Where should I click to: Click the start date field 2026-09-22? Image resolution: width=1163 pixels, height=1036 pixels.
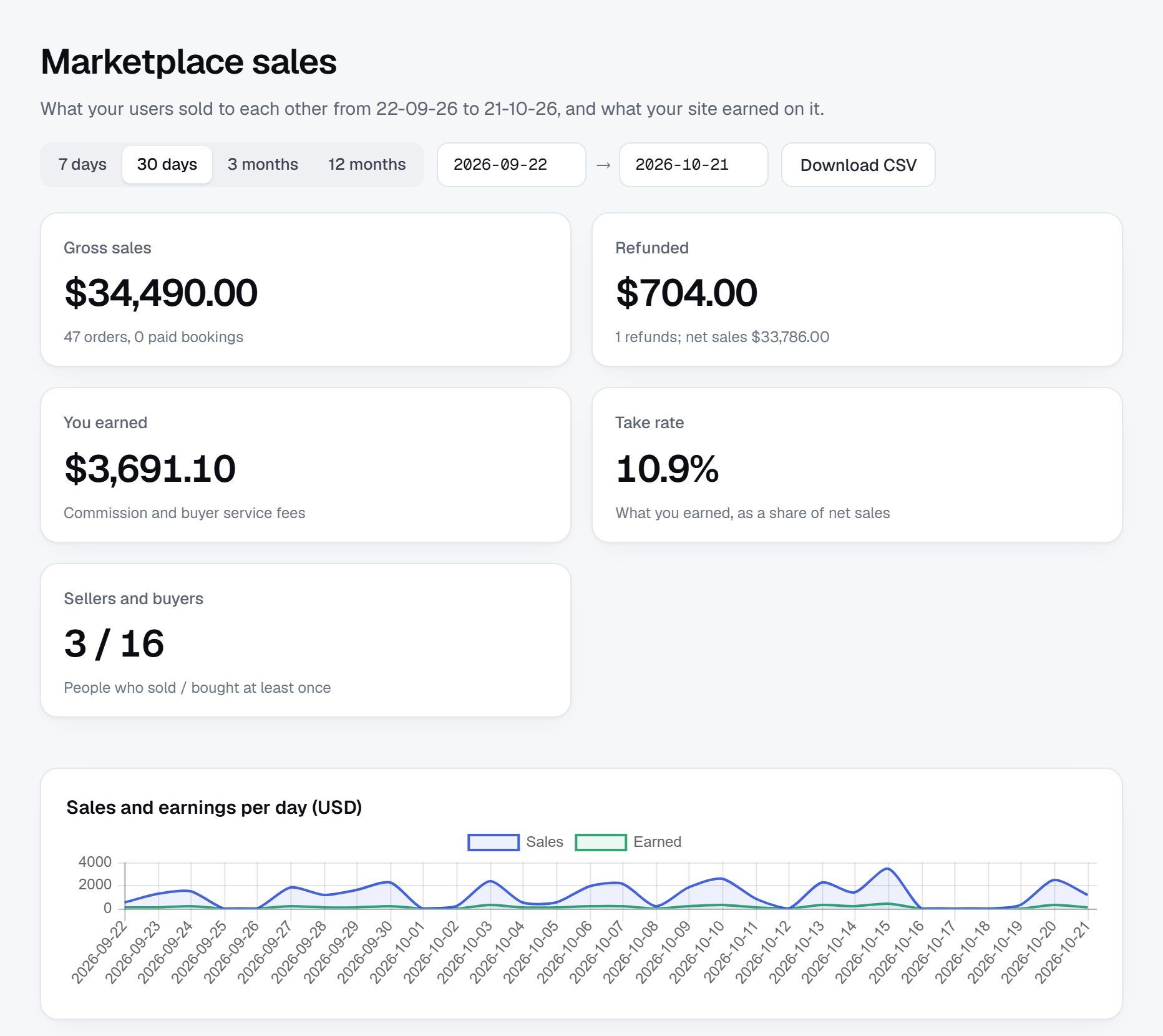click(x=512, y=165)
